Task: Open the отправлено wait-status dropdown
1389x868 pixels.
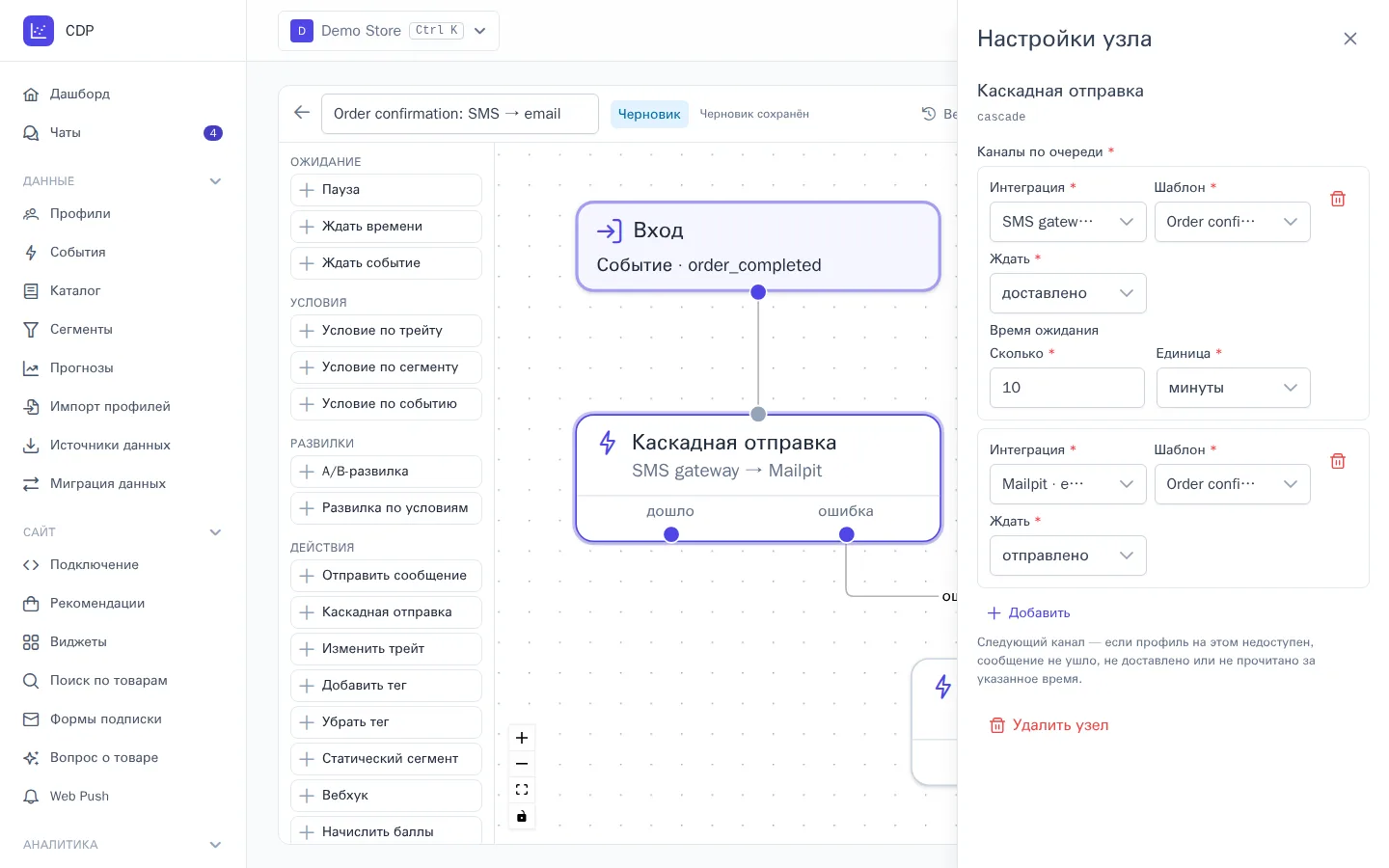Action: [x=1068, y=556]
